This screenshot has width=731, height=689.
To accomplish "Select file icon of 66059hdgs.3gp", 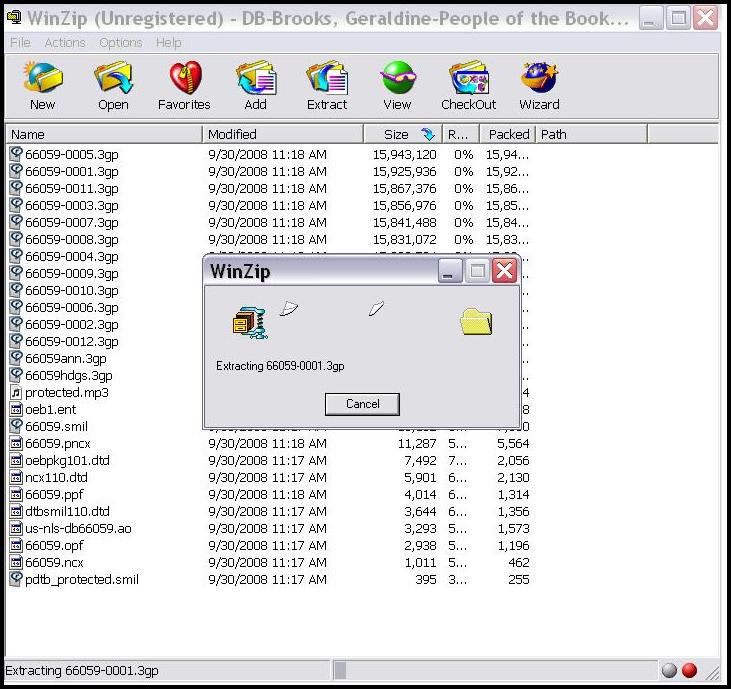I will (16, 375).
